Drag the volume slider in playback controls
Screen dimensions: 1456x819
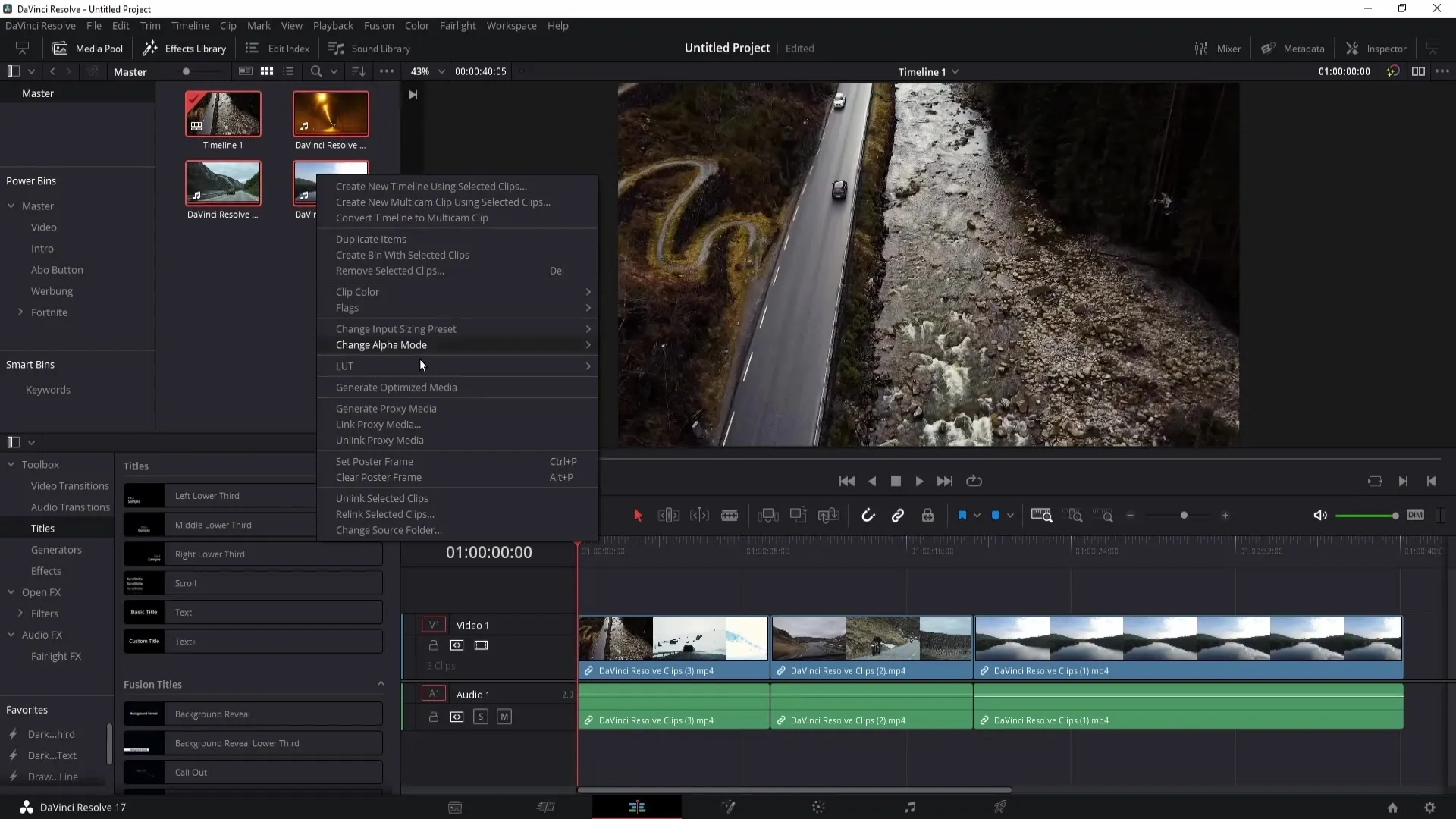tap(1394, 516)
